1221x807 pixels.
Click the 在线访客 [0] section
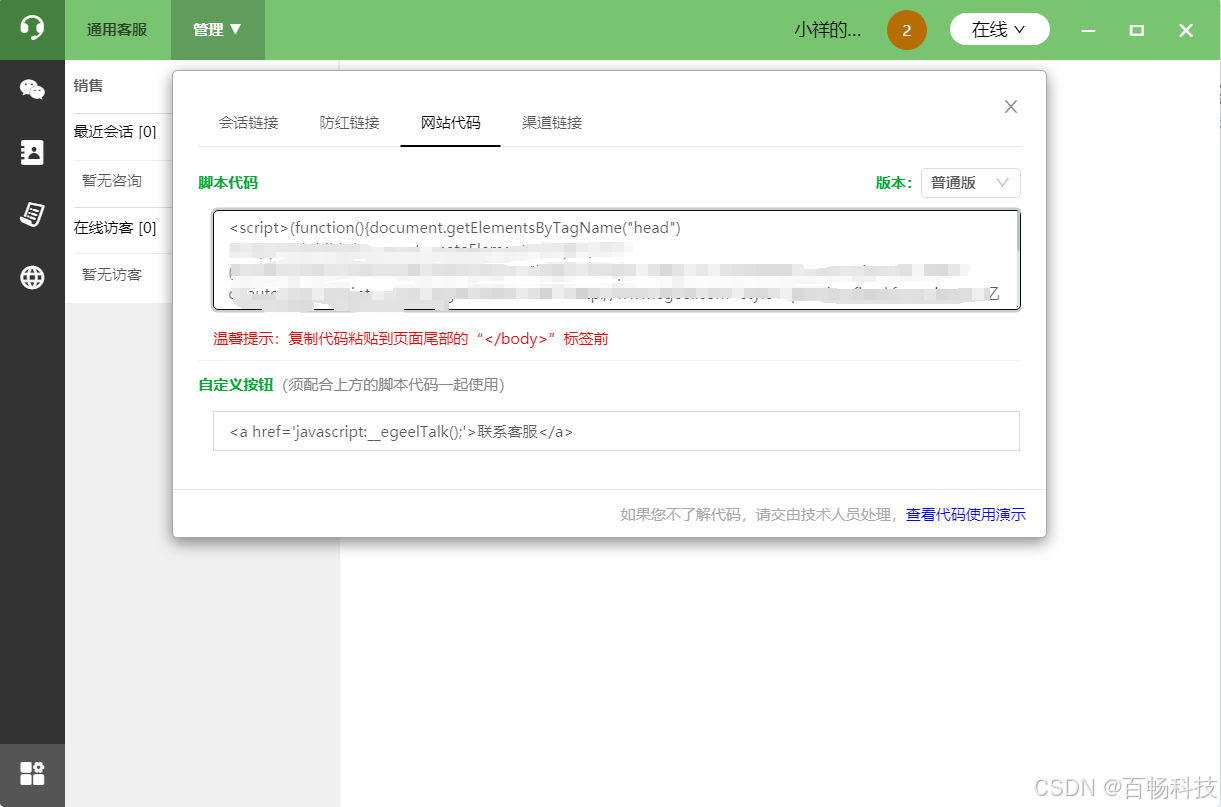coord(115,228)
